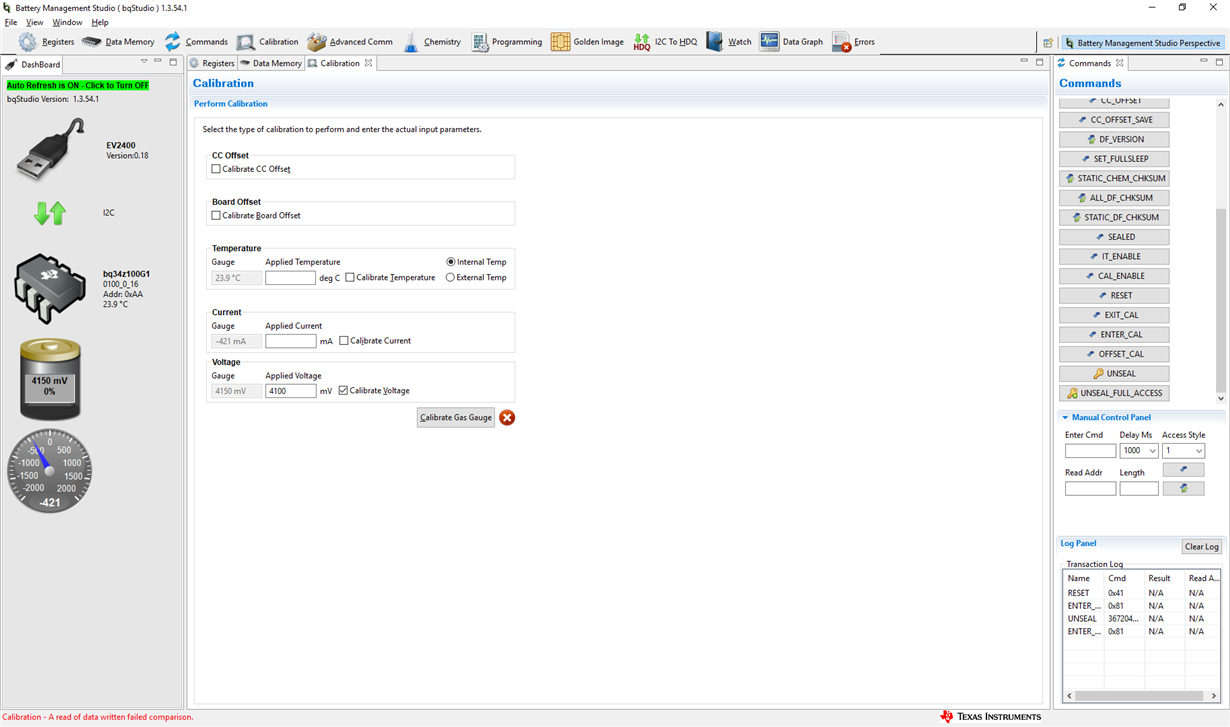Maximize the Commands panel
This screenshot has width=1230, height=727.
[x=1219, y=62]
